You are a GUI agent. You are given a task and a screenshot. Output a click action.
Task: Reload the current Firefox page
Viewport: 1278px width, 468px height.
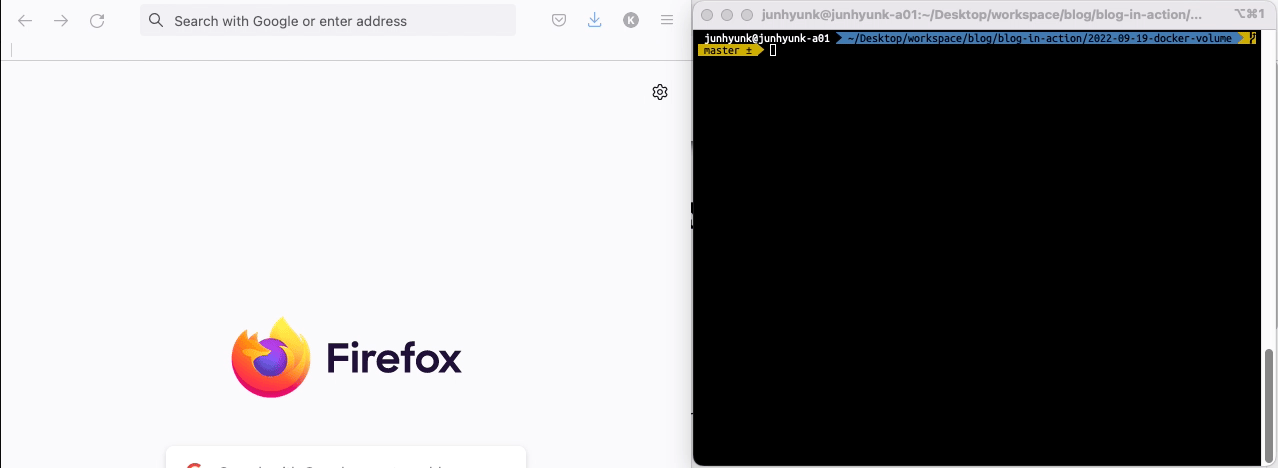click(x=97, y=20)
